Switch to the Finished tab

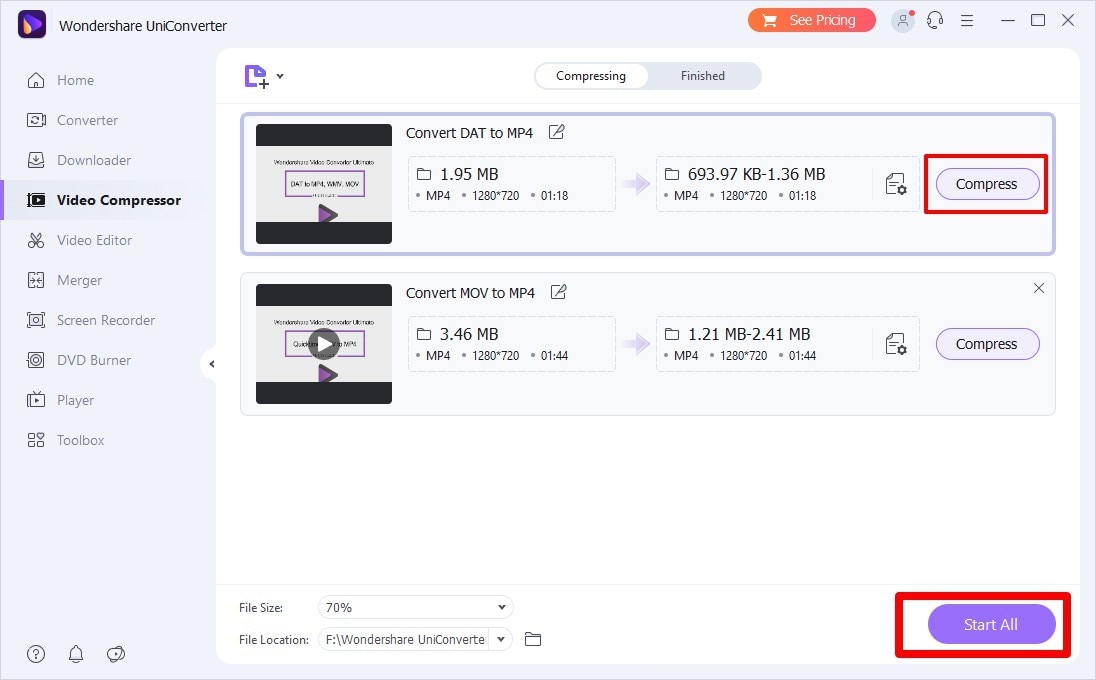pyautogui.click(x=702, y=76)
